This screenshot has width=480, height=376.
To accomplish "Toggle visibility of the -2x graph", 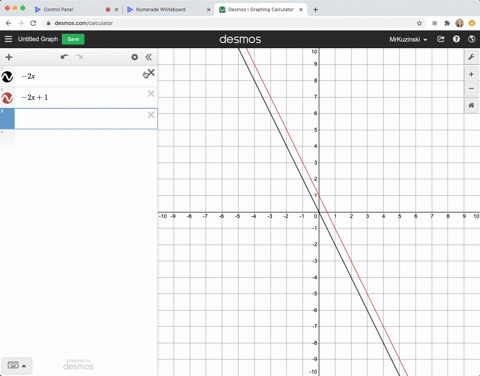I will click(x=7, y=77).
